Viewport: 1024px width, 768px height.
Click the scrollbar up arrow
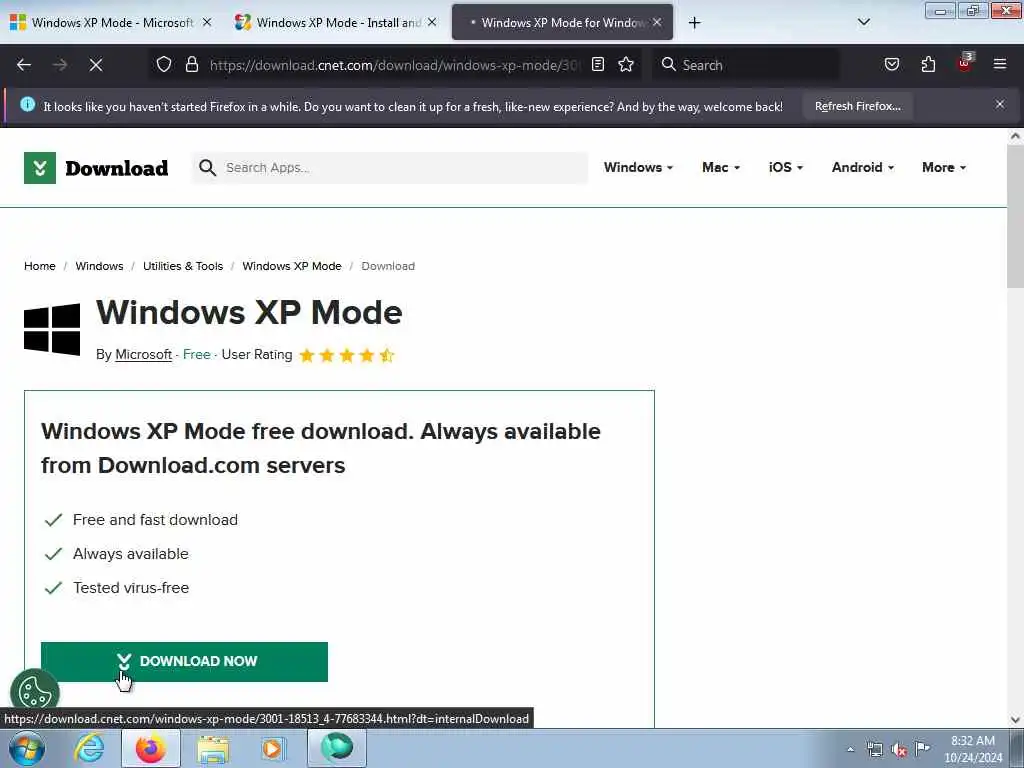click(x=1015, y=136)
